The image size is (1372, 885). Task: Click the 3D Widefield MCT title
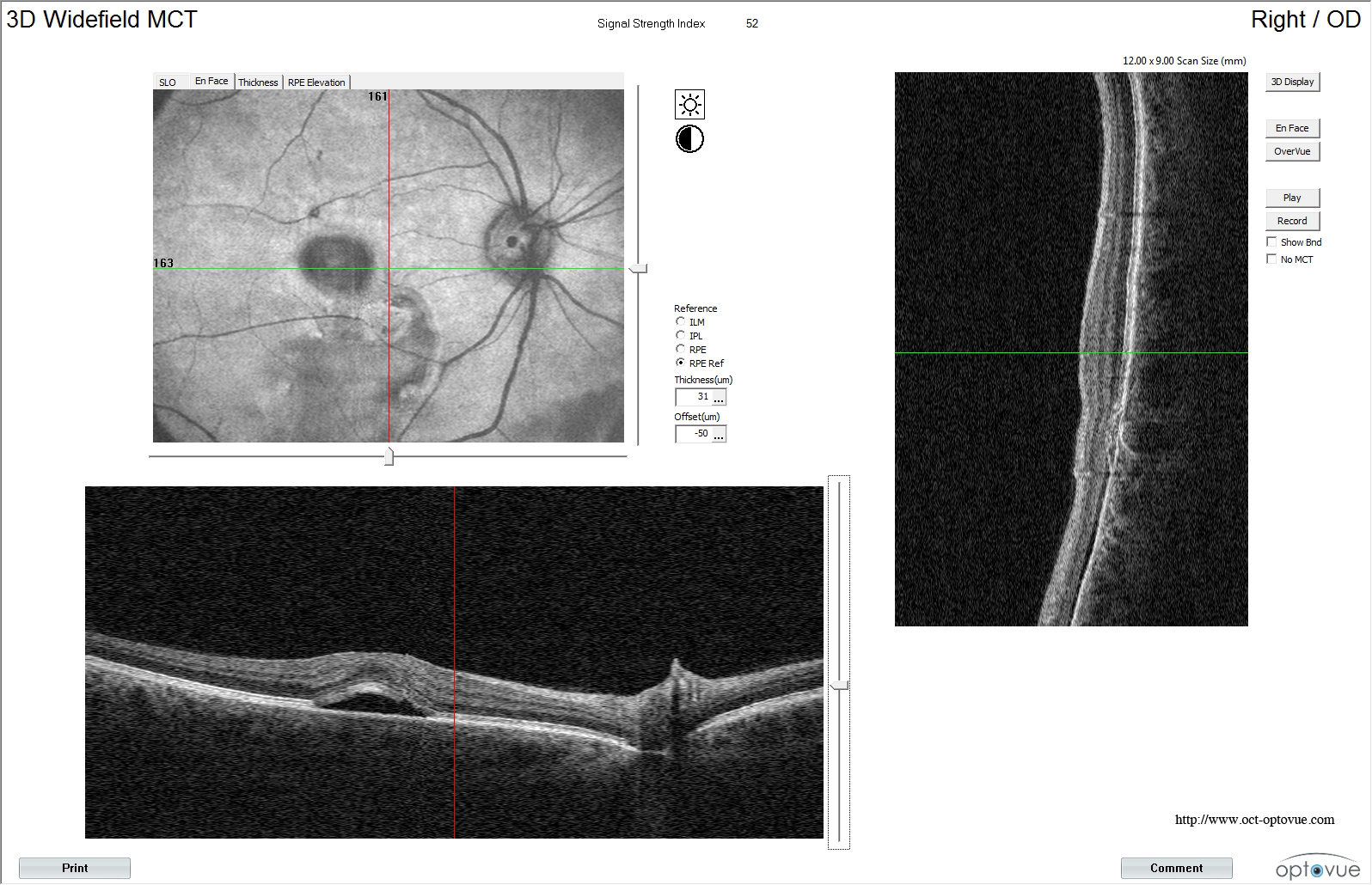point(101,20)
